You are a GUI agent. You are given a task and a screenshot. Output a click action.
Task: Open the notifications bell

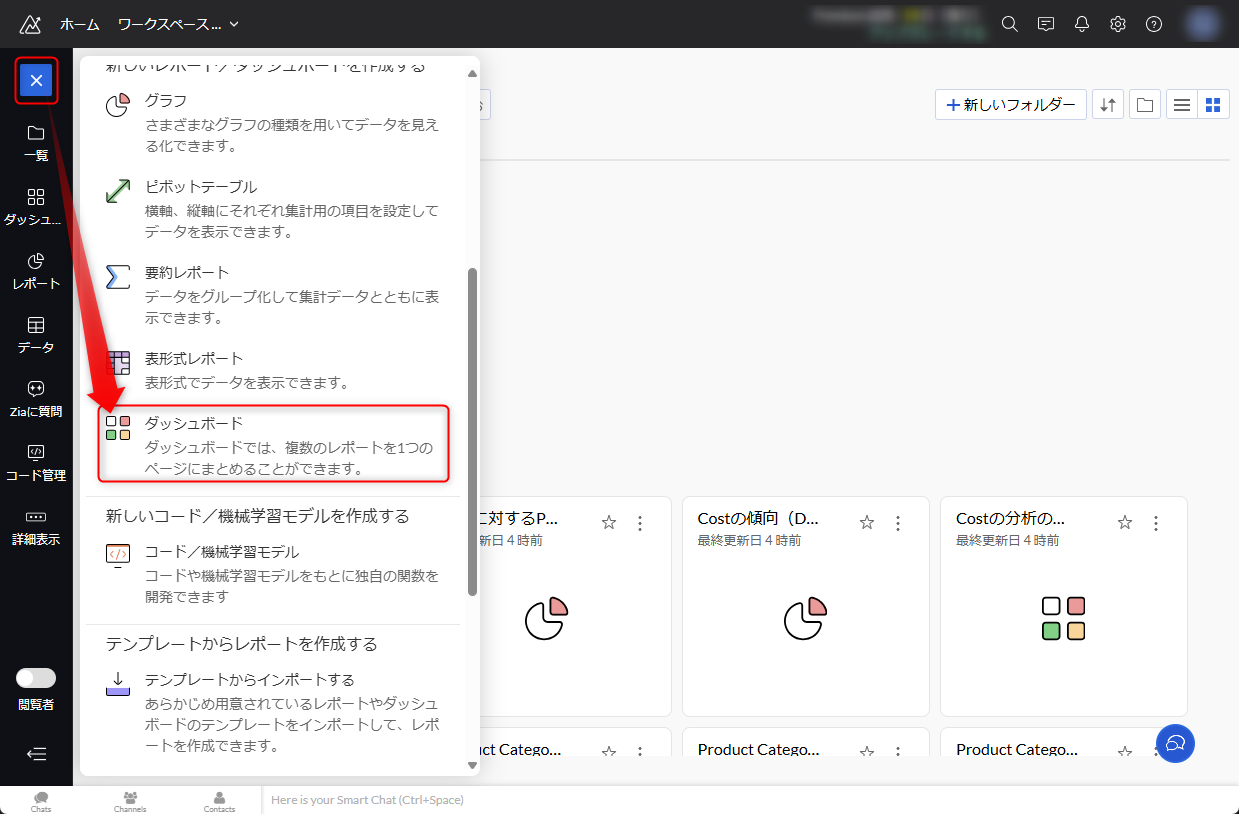click(x=1081, y=23)
